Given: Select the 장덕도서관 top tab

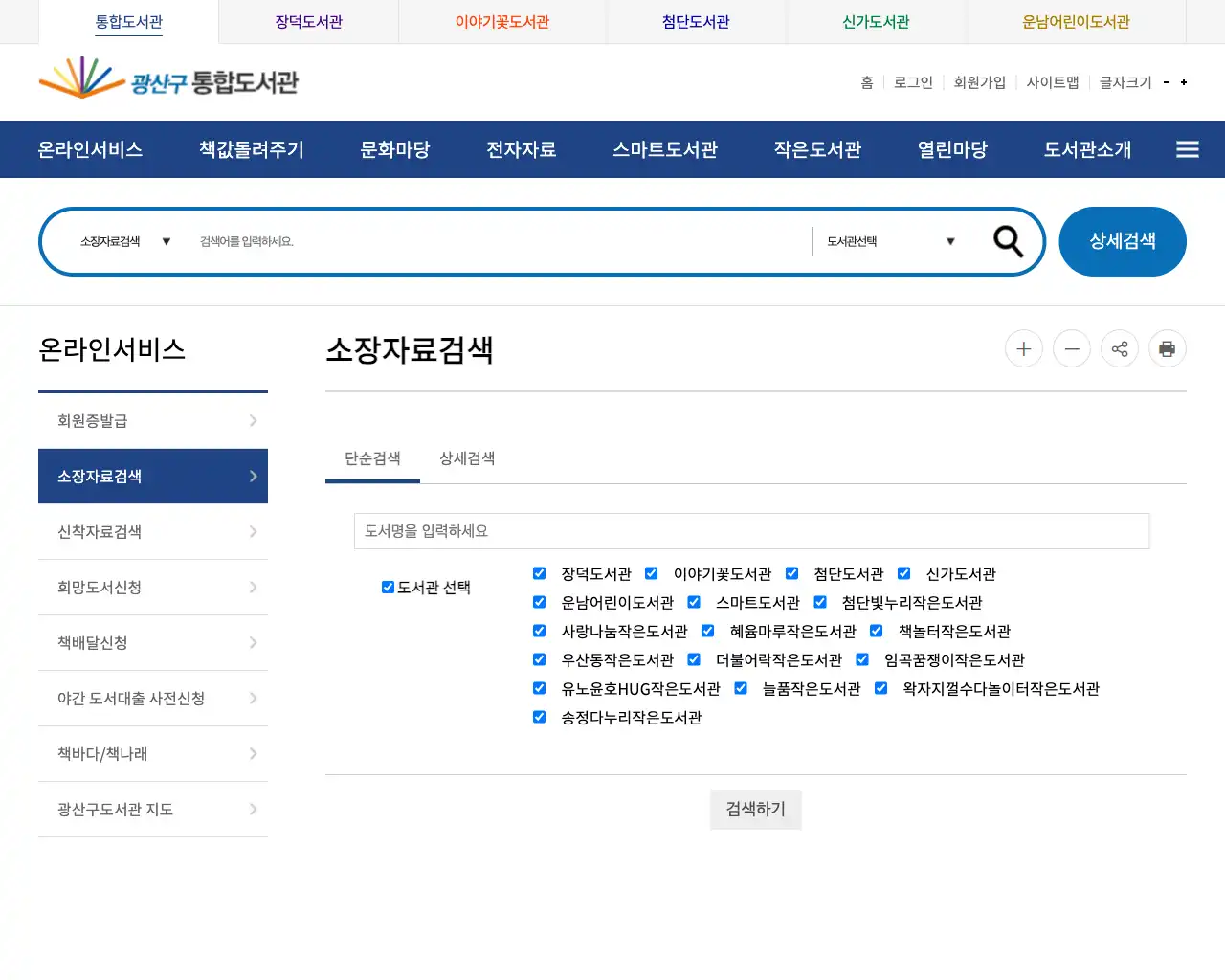Looking at the screenshot, I should (309, 22).
